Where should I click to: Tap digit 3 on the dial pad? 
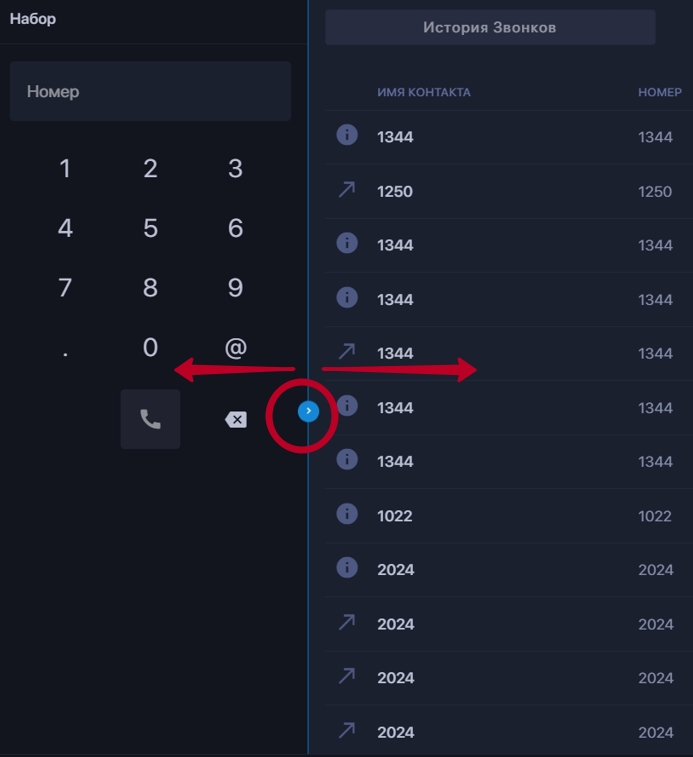[x=236, y=168]
